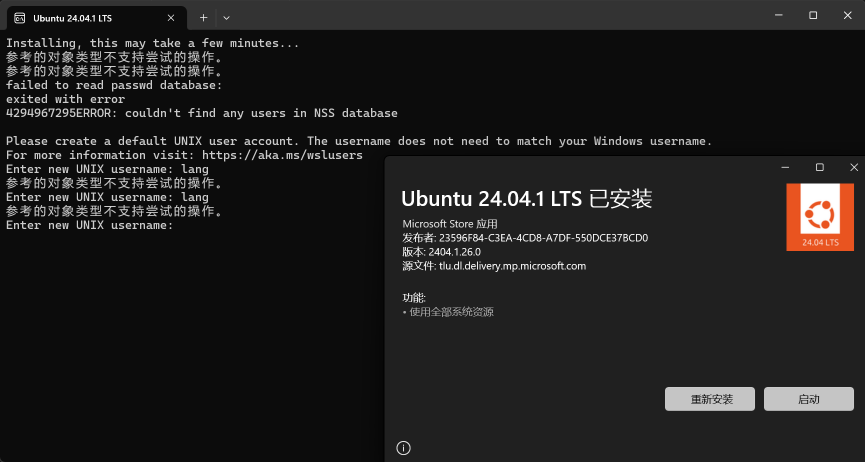The image size is (865, 462).
Task: Click the terminal icon on the Ubuntu tab
Action: pos(20,17)
